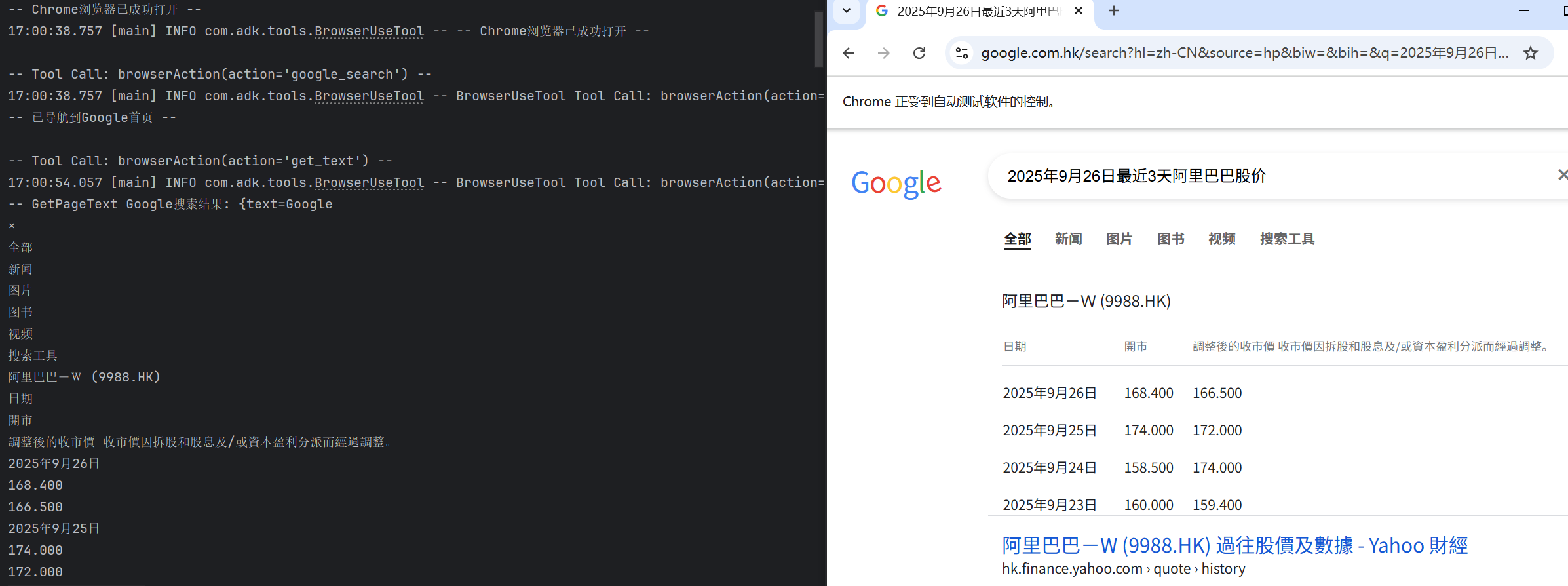The width and height of the screenshot is (1568, 586).
Task: Click 2025年9月25日 line in console output
Action: point(54,528)
